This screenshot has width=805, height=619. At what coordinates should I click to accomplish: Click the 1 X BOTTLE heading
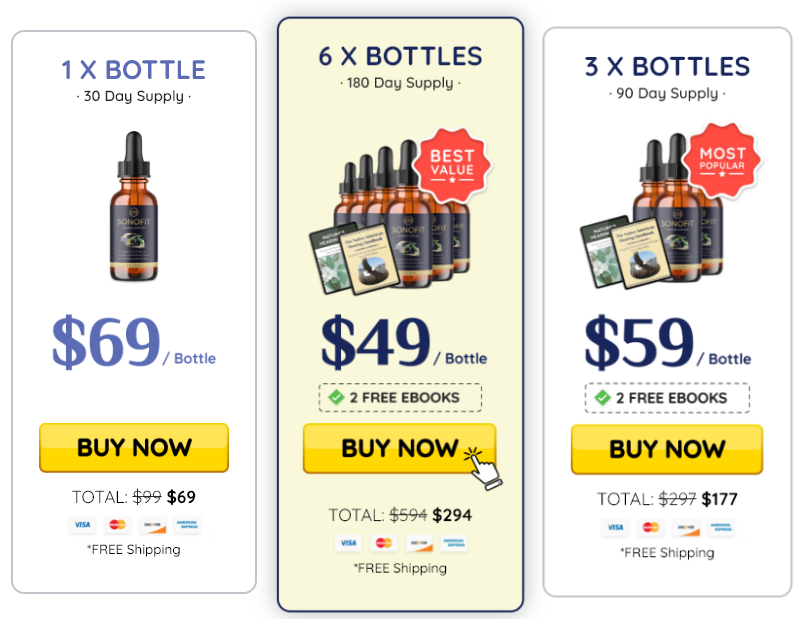point(133,70)
